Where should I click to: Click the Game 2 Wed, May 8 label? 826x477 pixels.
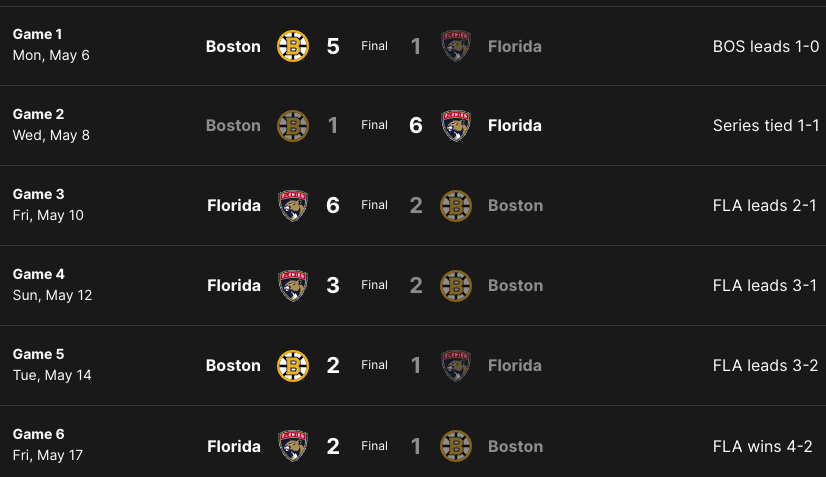pos(51,125)
